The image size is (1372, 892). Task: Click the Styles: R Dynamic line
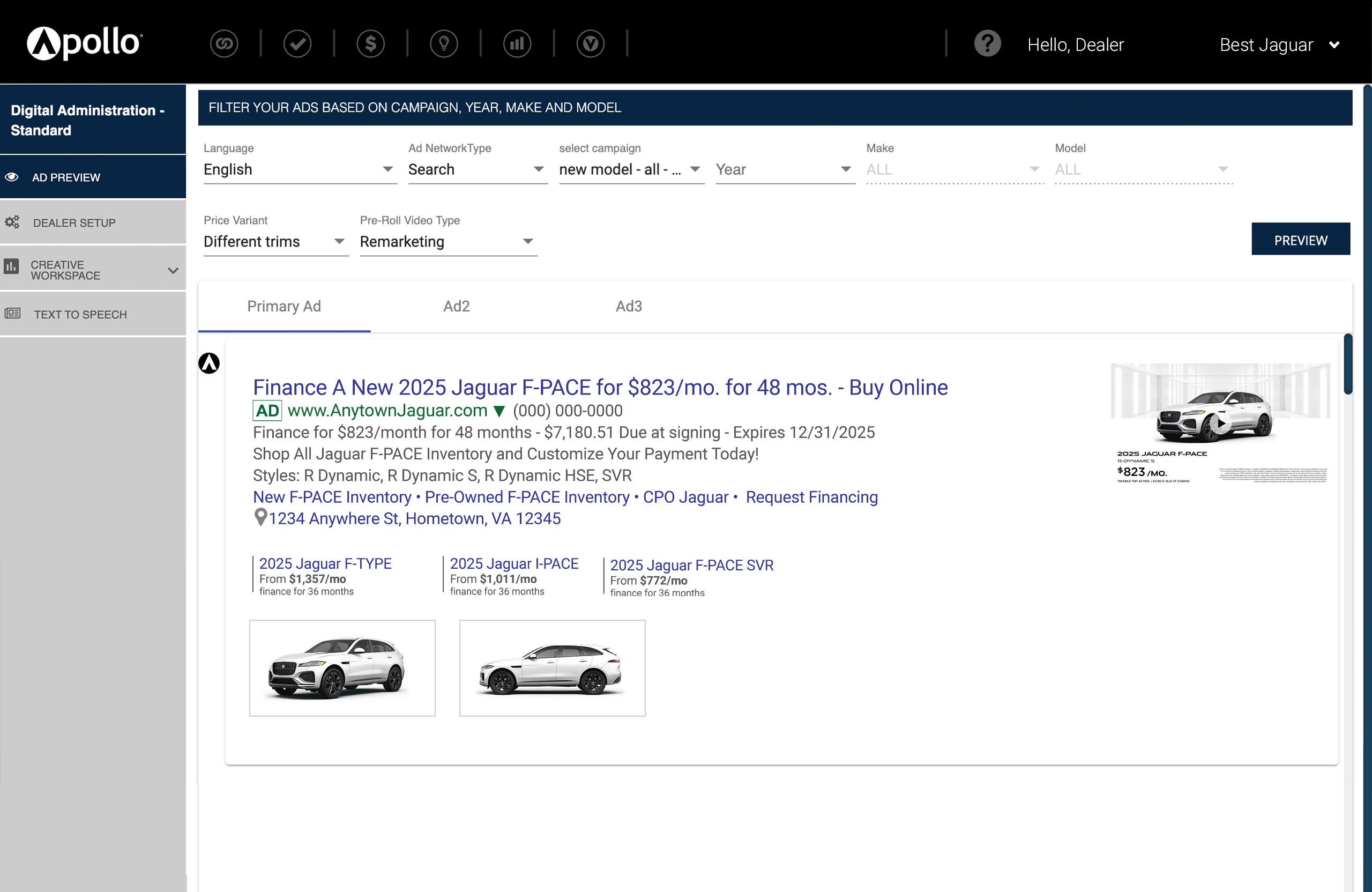click(x=442, y=475)
